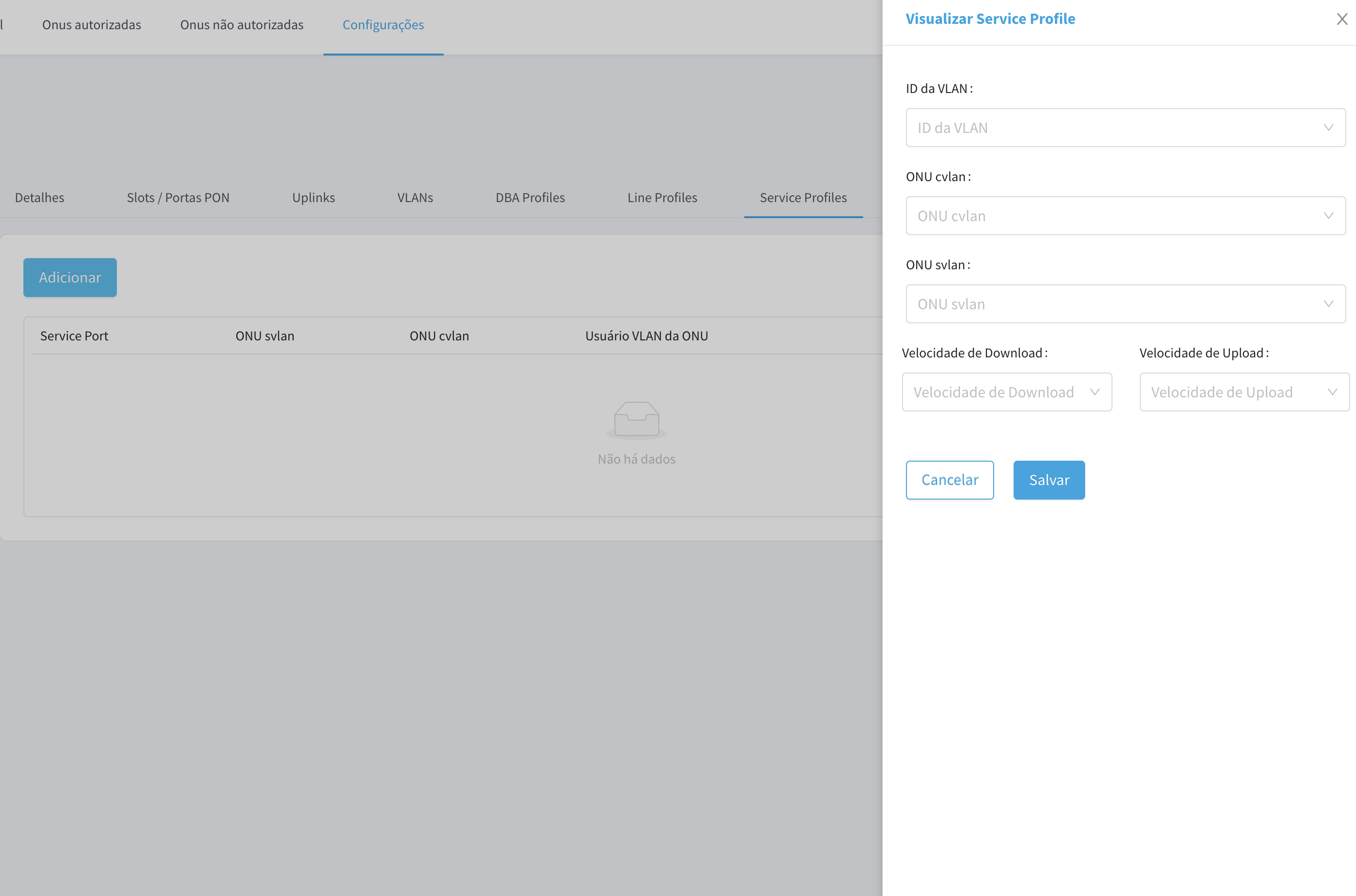The width and height of the screenshot is (1356, 896).
Task: Open Line Profiles tab
Action: 662,198
